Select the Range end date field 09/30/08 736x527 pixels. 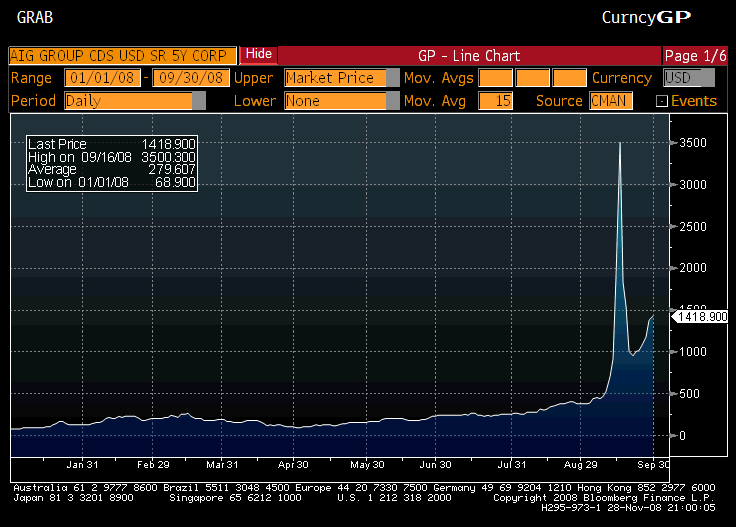[x=189, y=78]
